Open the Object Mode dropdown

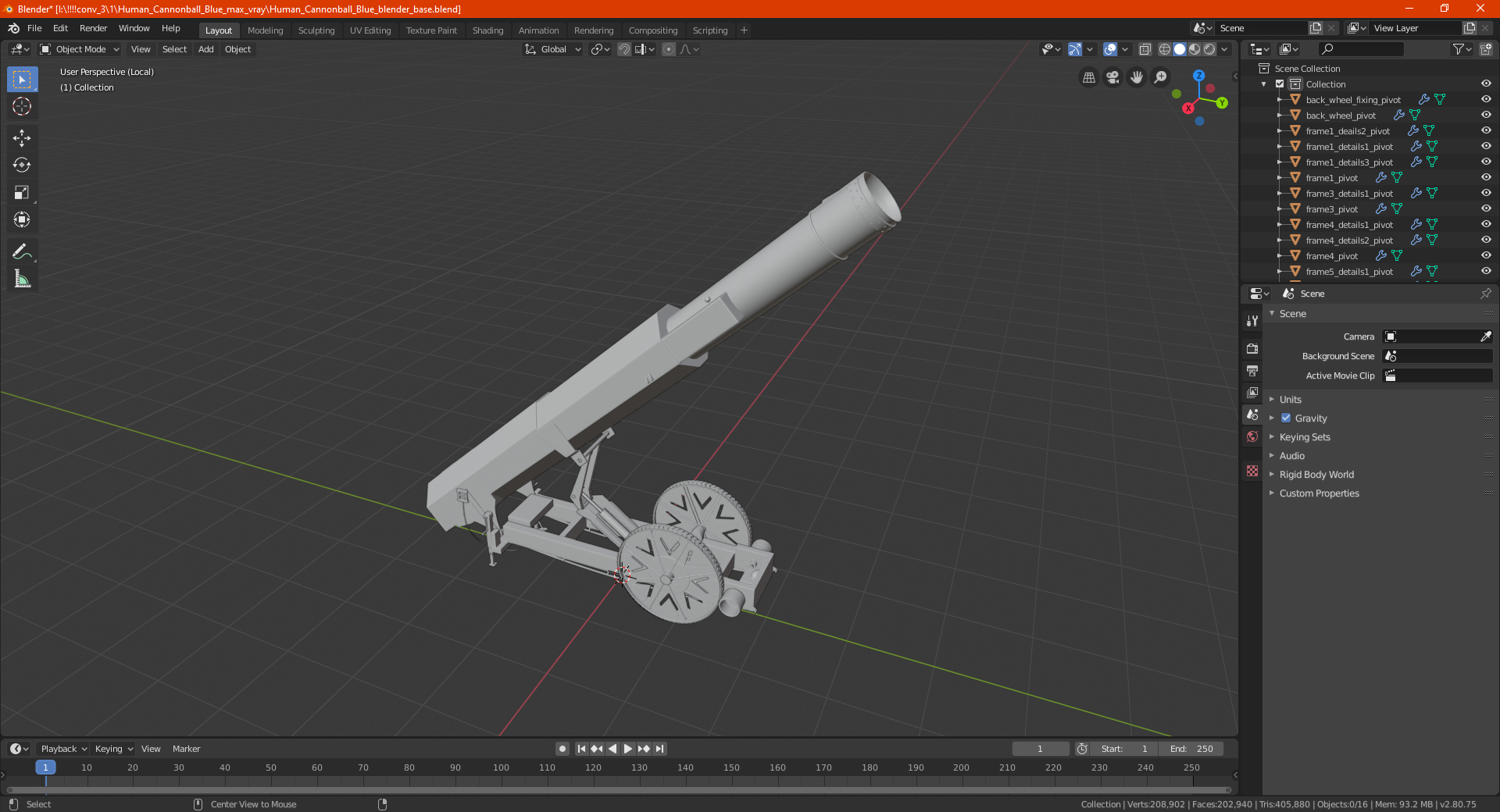click(80, 49)
